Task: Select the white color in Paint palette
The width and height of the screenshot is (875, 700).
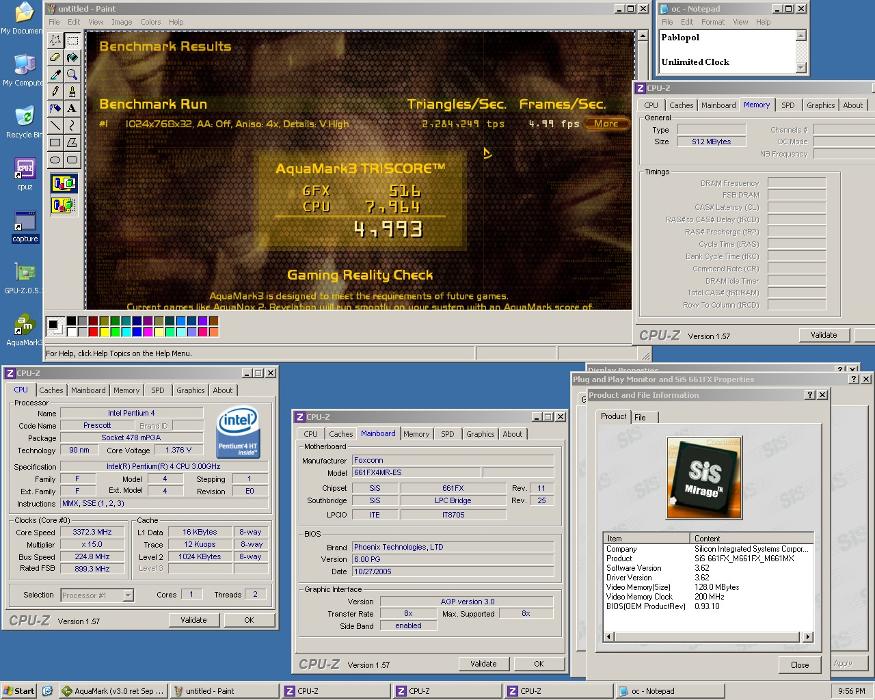Action: (71, 332)
